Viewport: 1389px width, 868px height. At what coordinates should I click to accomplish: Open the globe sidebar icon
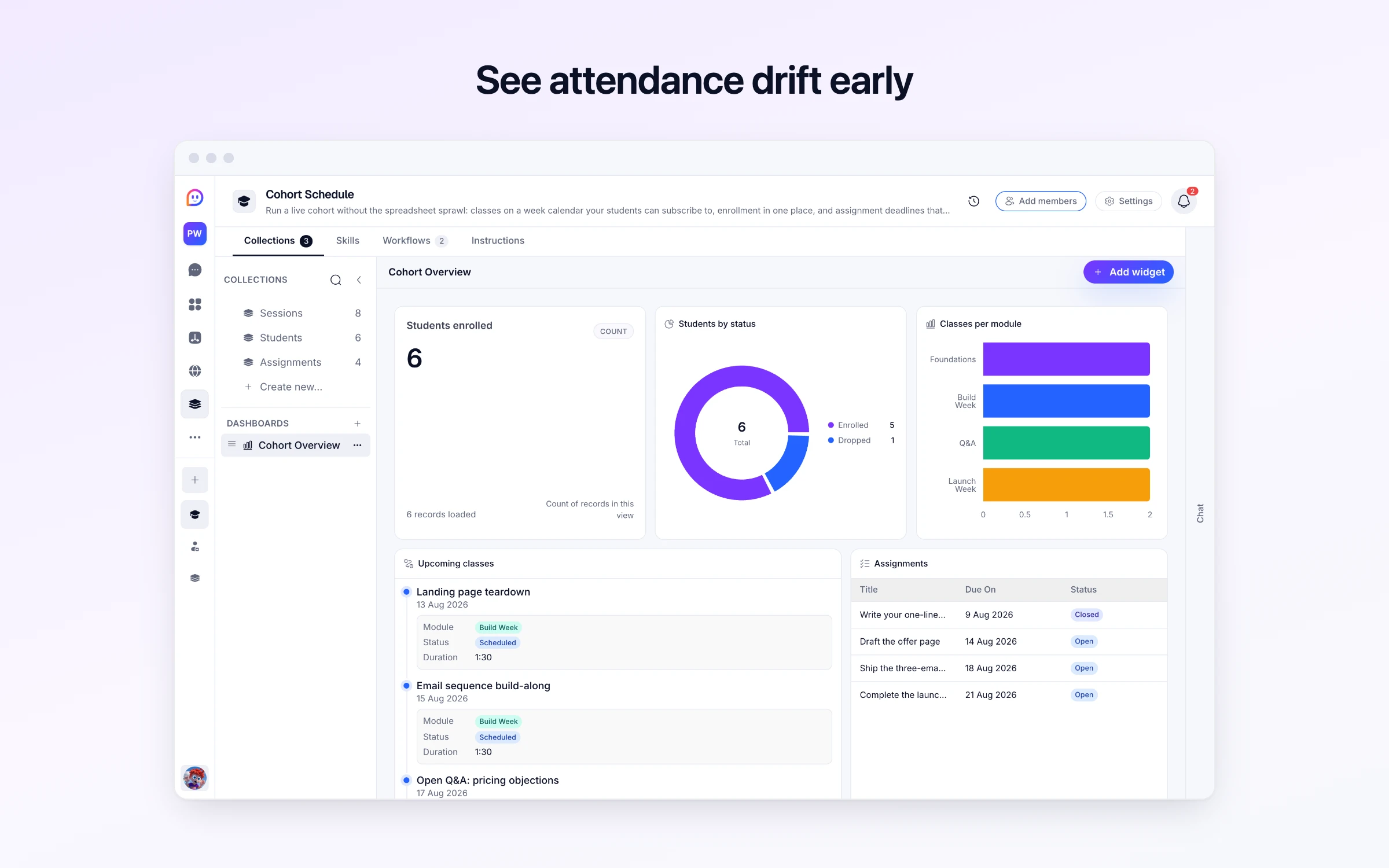194,371
